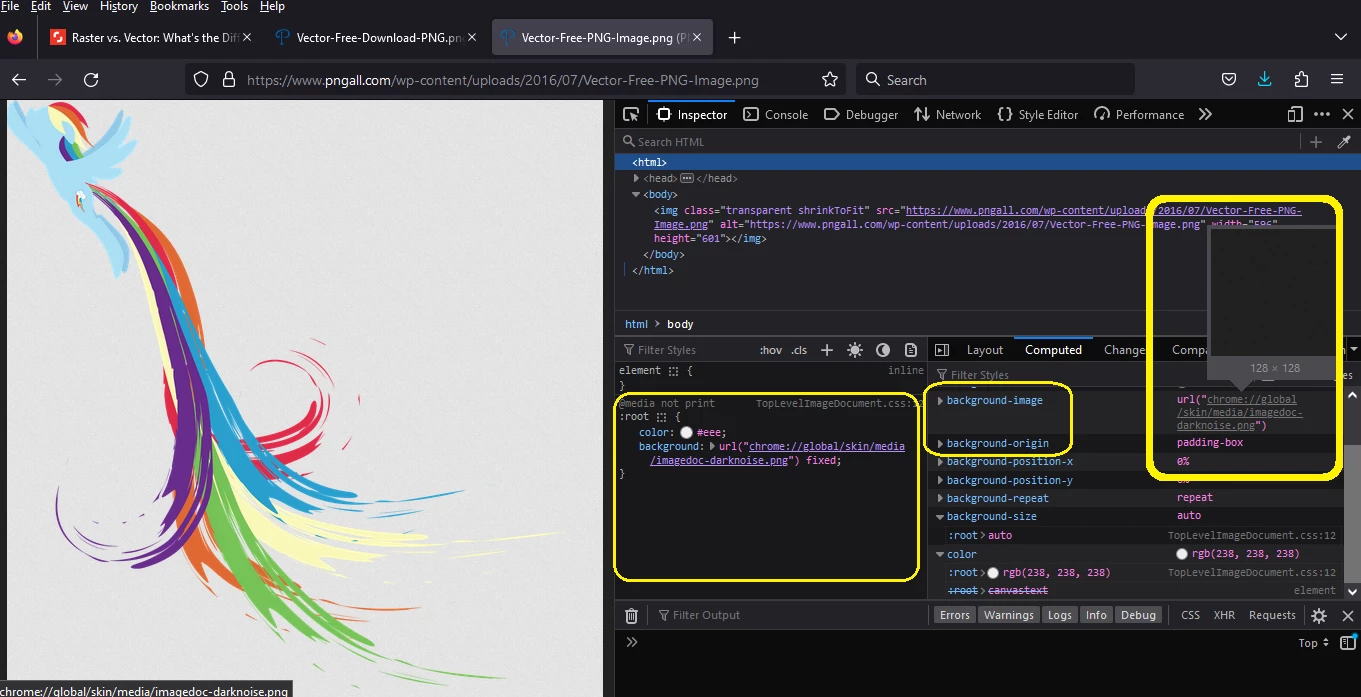Screen dimensions: 1361x697
Task: Click color swatch beside :root rgb(238, 238, 238)
Action: click(x=993, y=573)
